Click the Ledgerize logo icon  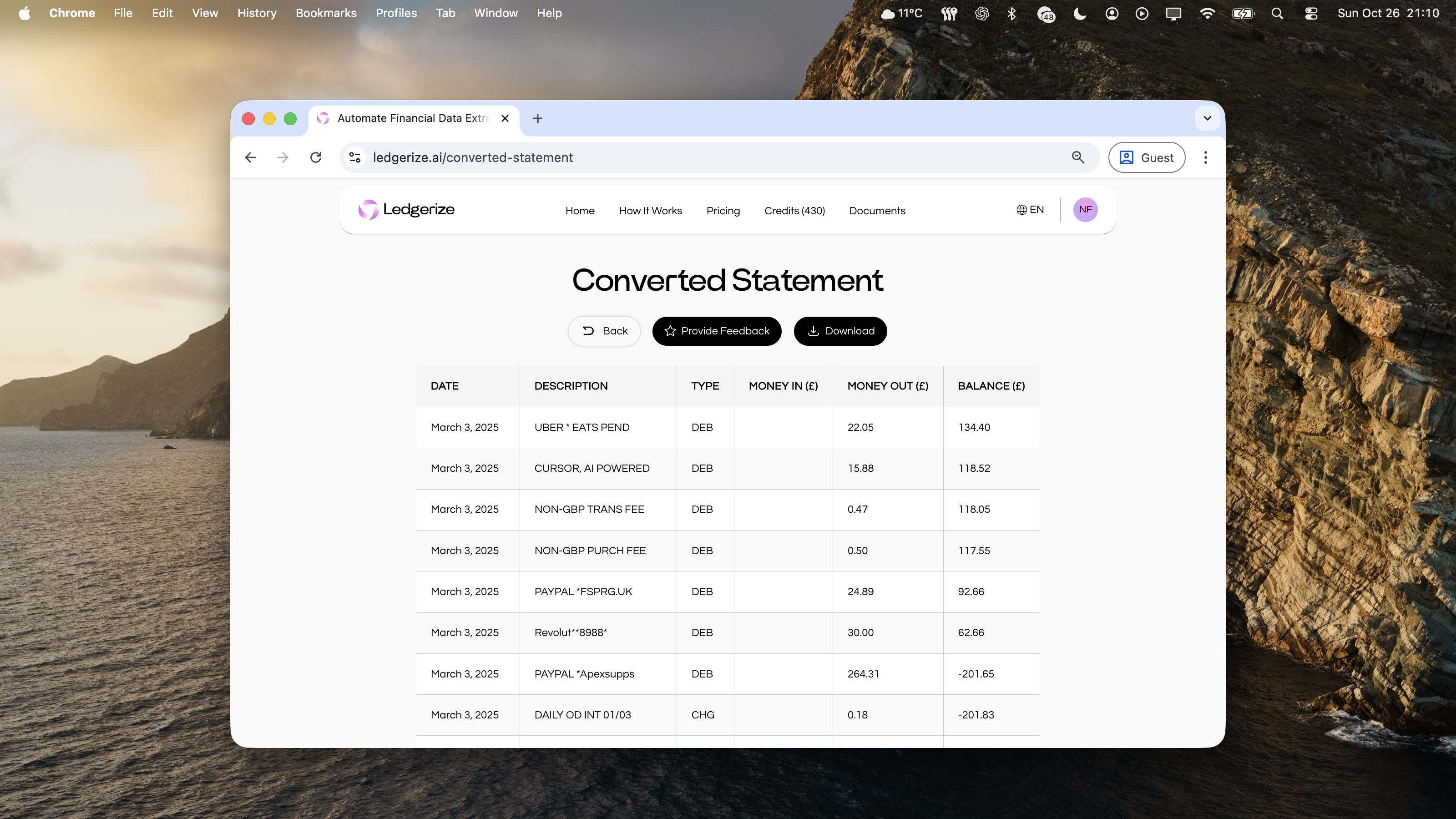coord(368,210)
